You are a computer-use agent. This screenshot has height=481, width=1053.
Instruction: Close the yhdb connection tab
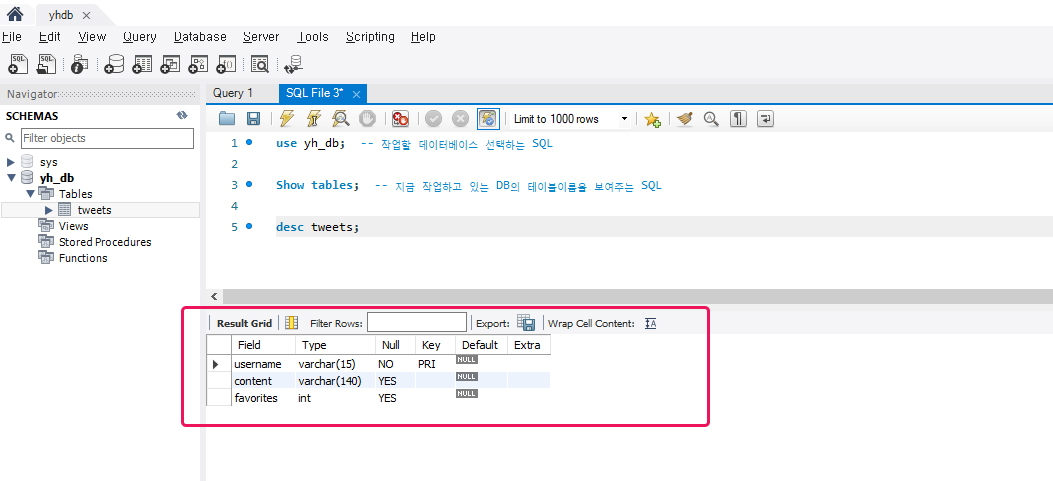pos(86,15)
